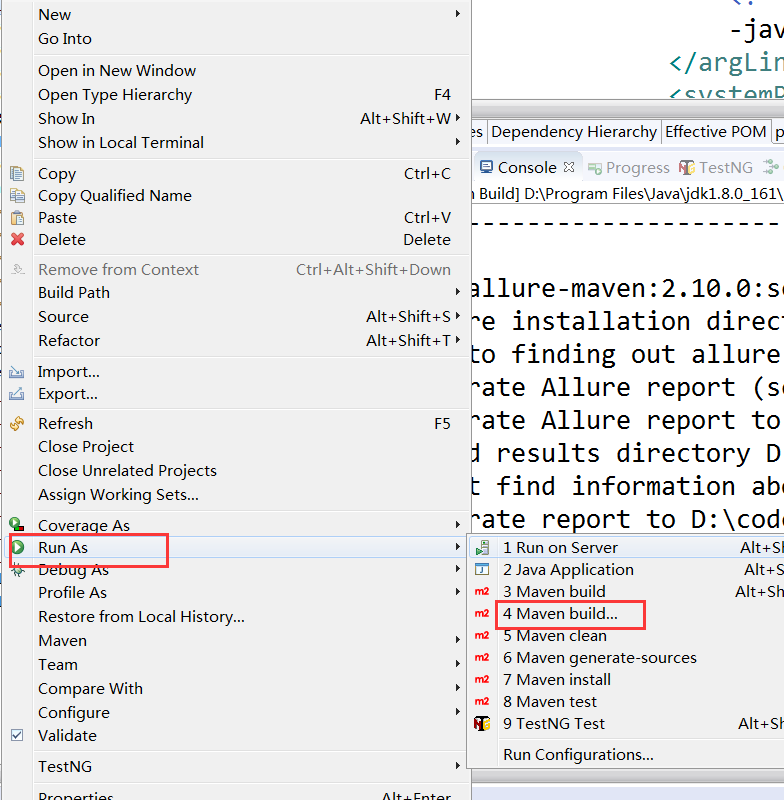The width and height of the screenshot is (784, 800).
Task: Click the TestNG Test icon in submenu
Action: pos(482,724)
